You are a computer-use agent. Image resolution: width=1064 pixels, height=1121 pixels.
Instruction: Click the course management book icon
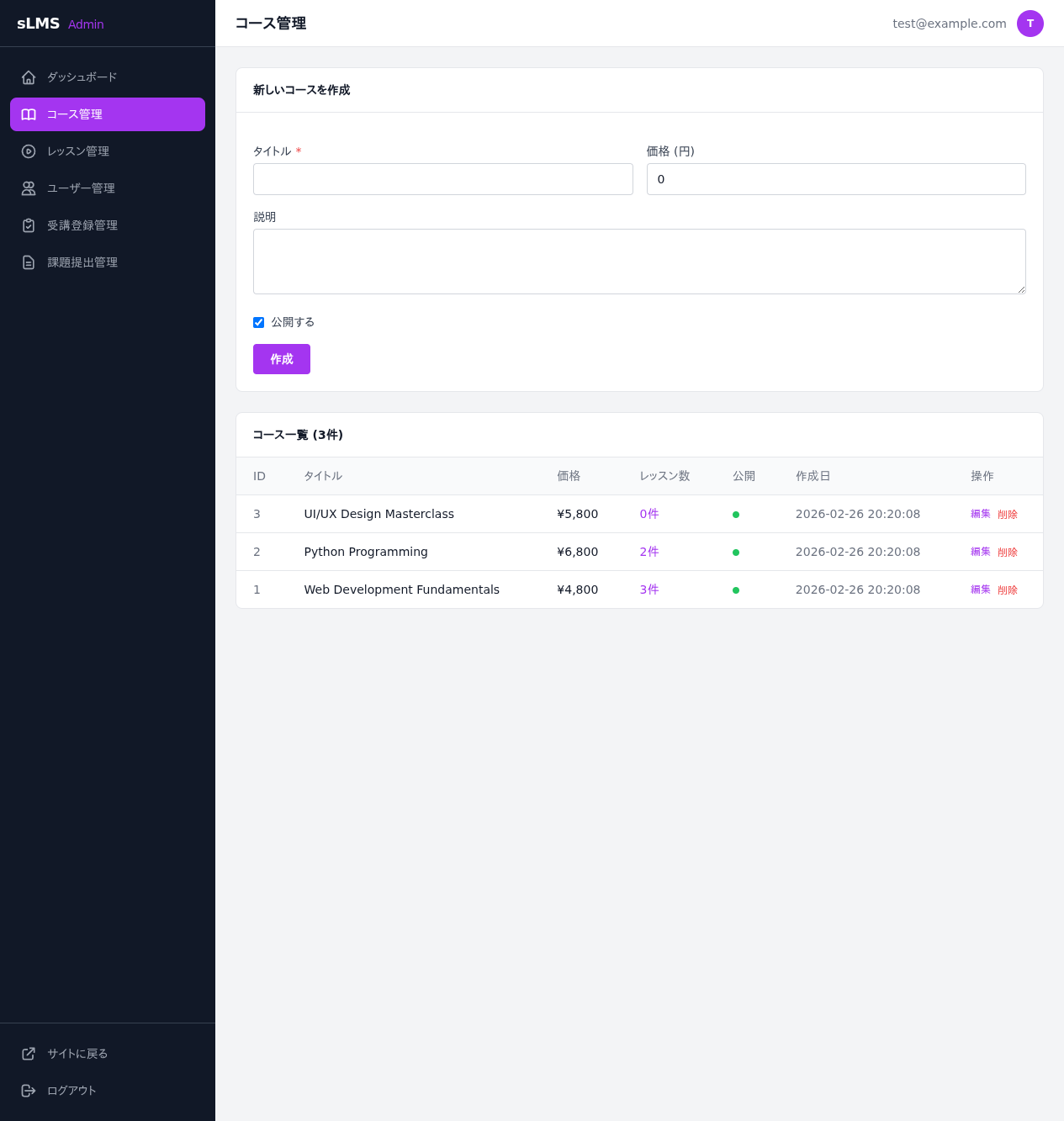(x=29, y=114)
